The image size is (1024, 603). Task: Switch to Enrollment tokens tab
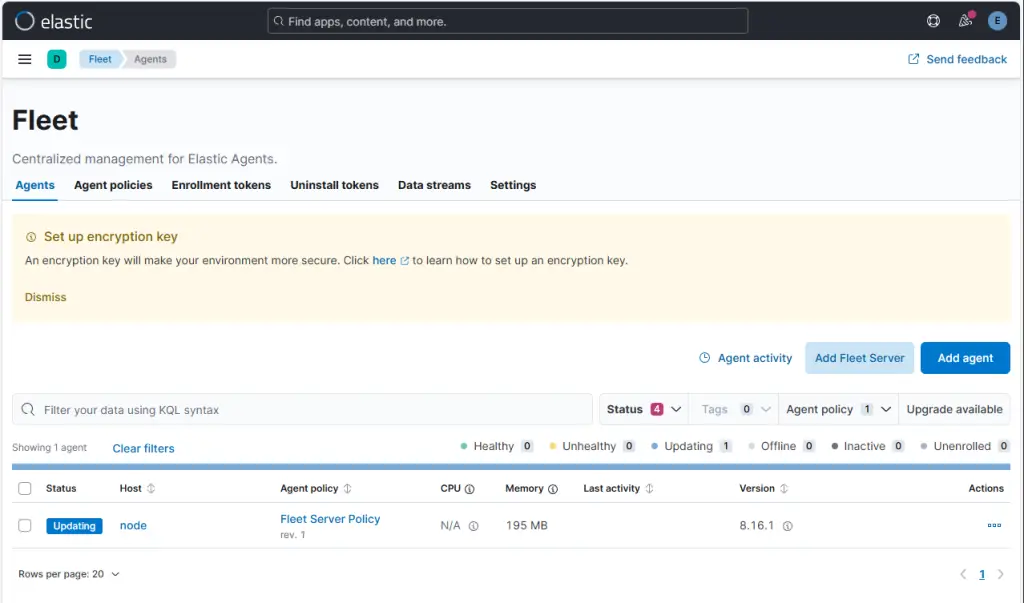click(221, 186)
